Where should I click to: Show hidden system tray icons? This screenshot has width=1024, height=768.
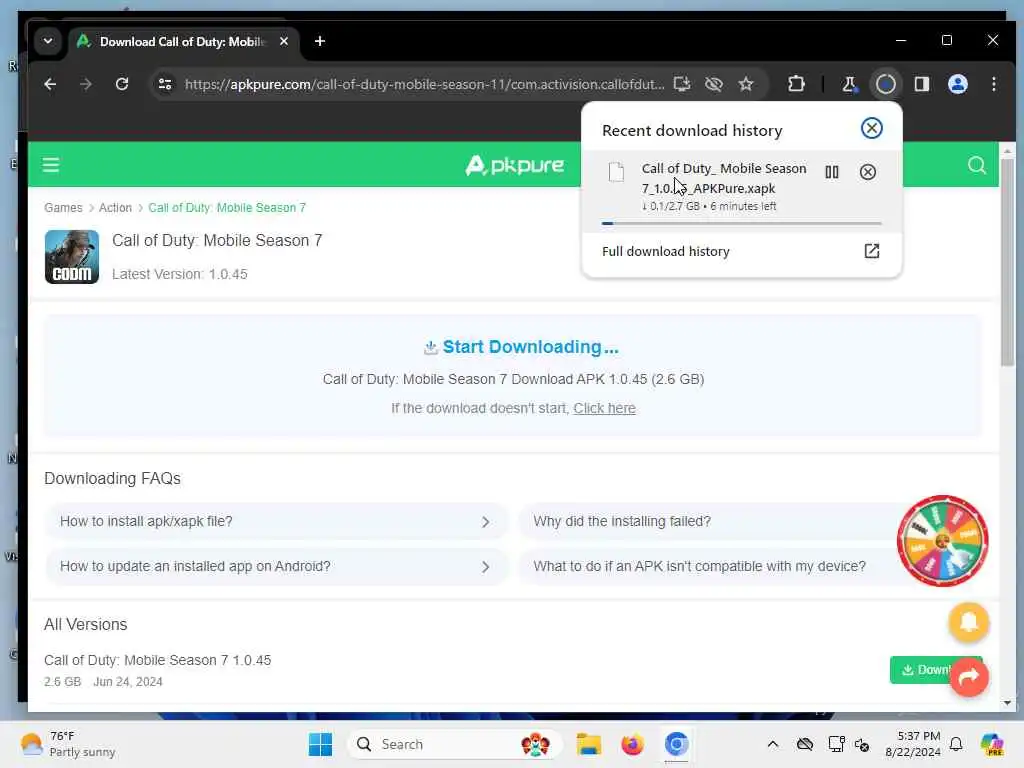(x=773, y=744)
